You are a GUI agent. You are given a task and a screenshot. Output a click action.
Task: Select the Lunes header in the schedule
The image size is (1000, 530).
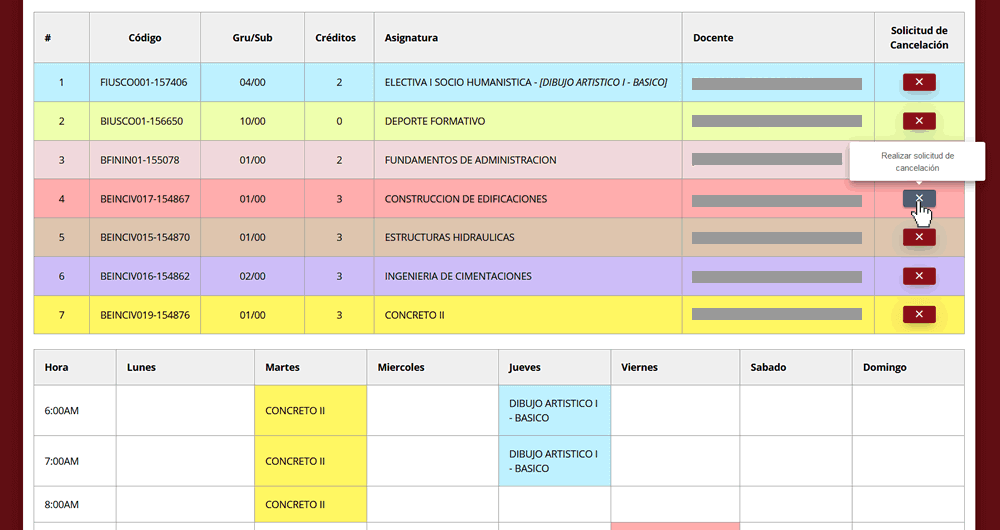point(141,367)
